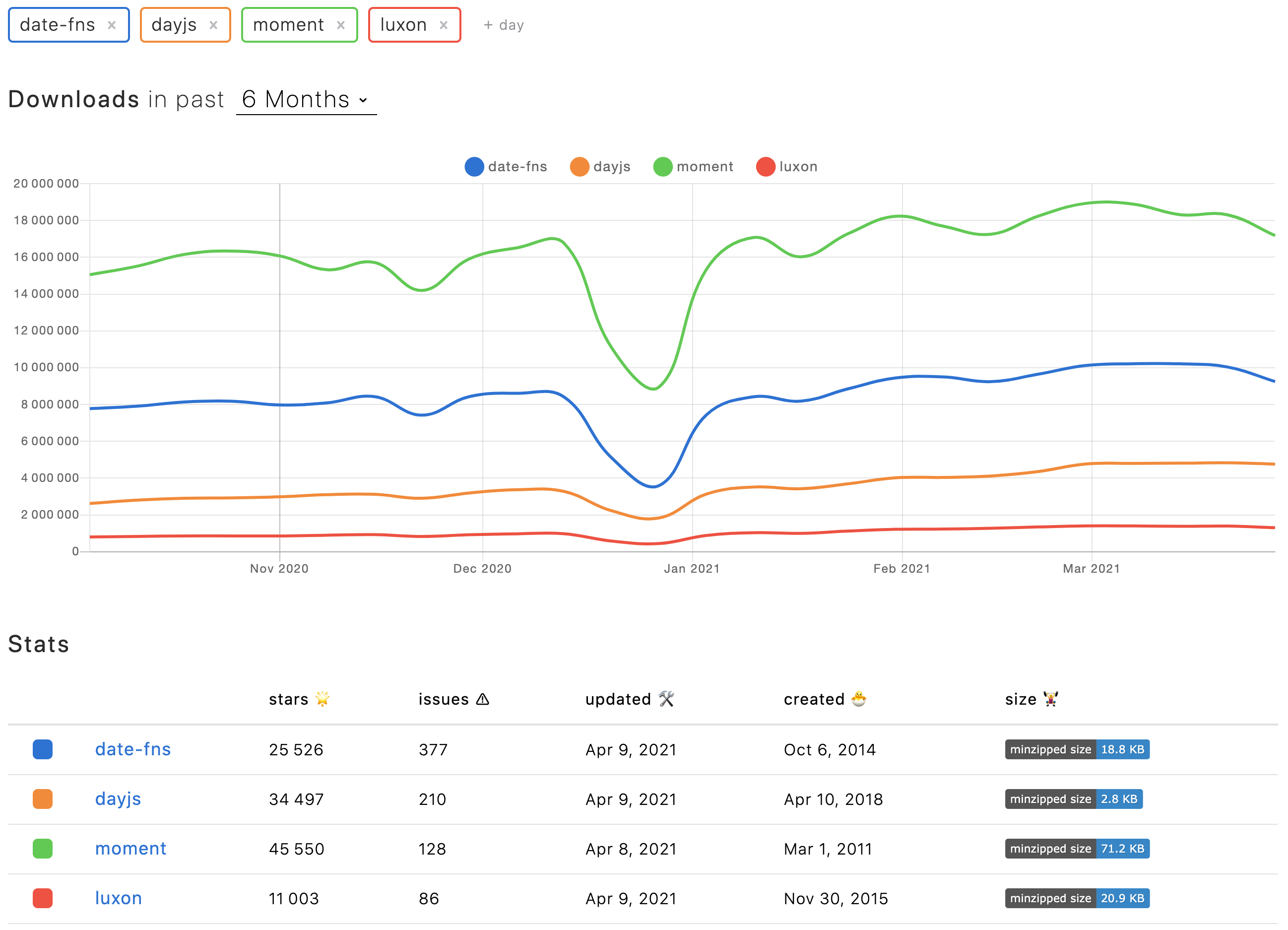1288x930 pixels.
Task: Remove date-fns tag with its x icon
Action: coord(112,25)
